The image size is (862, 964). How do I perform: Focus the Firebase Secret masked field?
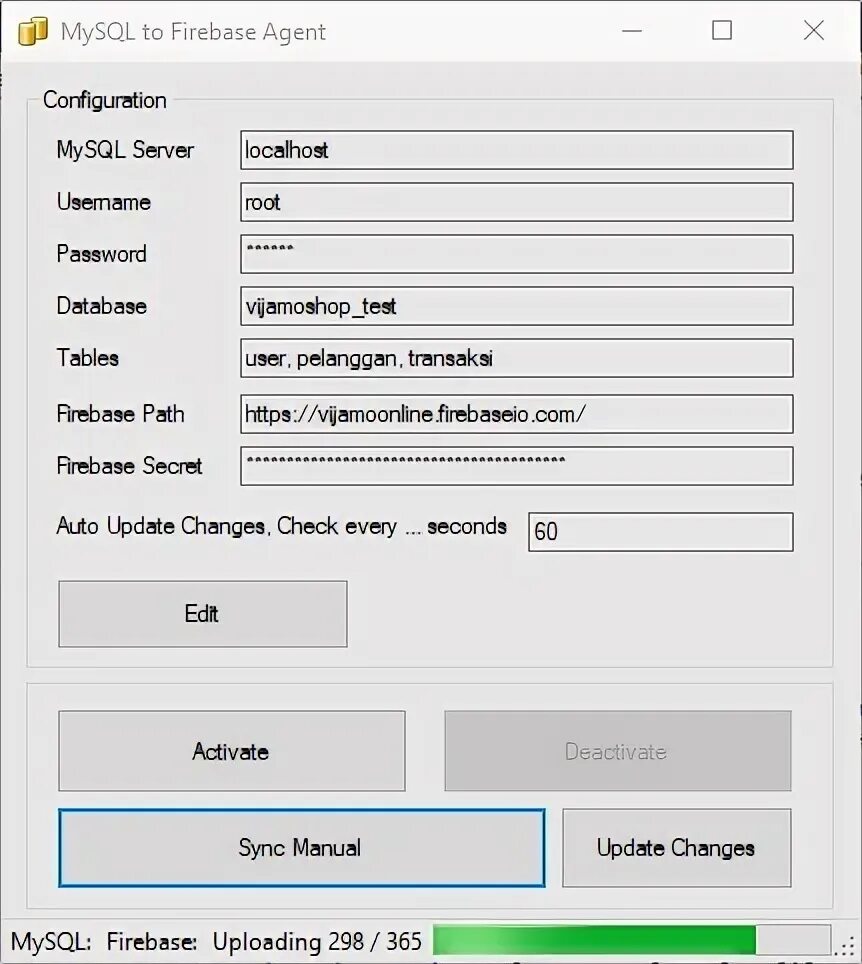click(516, 466)
